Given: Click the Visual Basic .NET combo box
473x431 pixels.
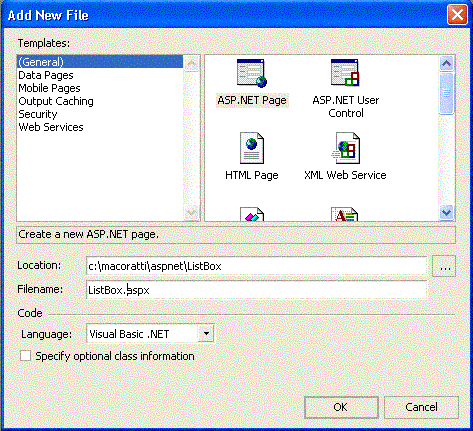Looking at the screenshot, I should coord(150,333).
